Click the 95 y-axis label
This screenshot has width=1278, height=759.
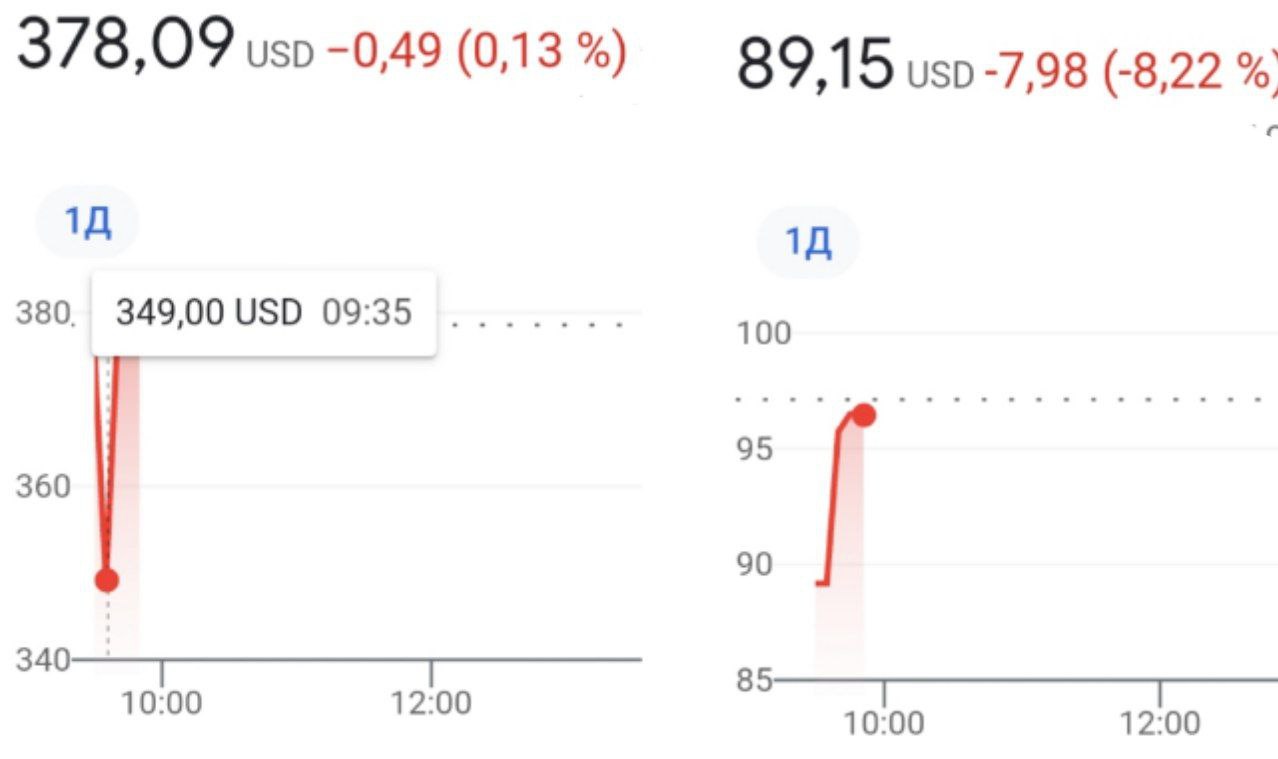756,449
